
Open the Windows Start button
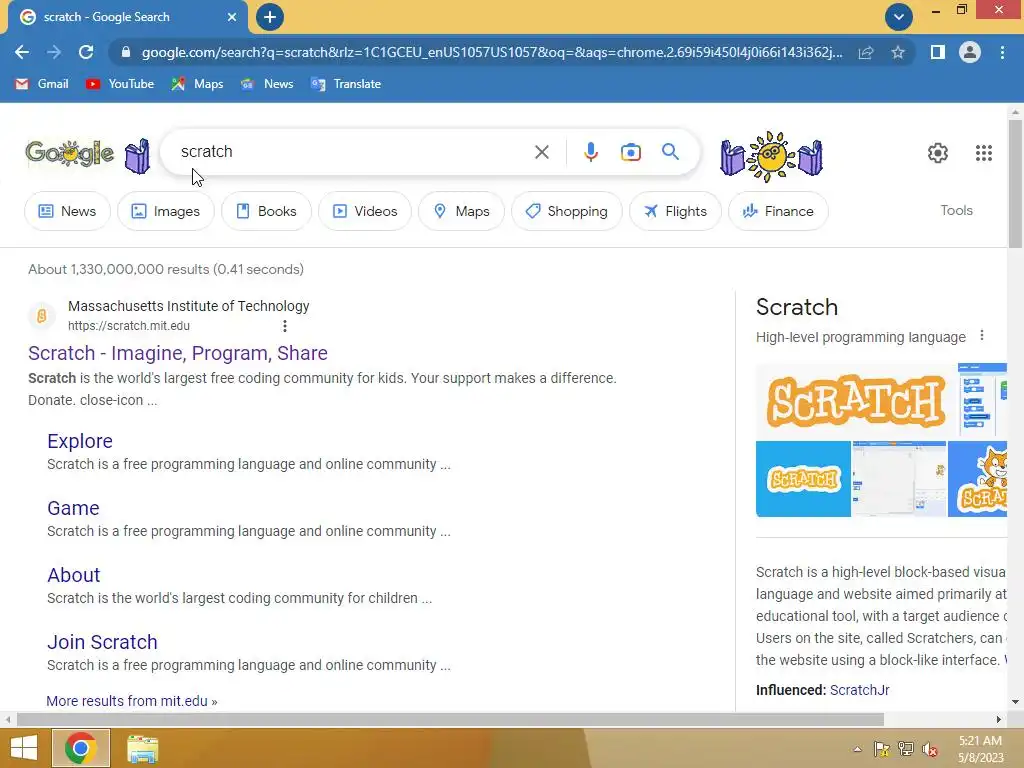coord(24,748)
